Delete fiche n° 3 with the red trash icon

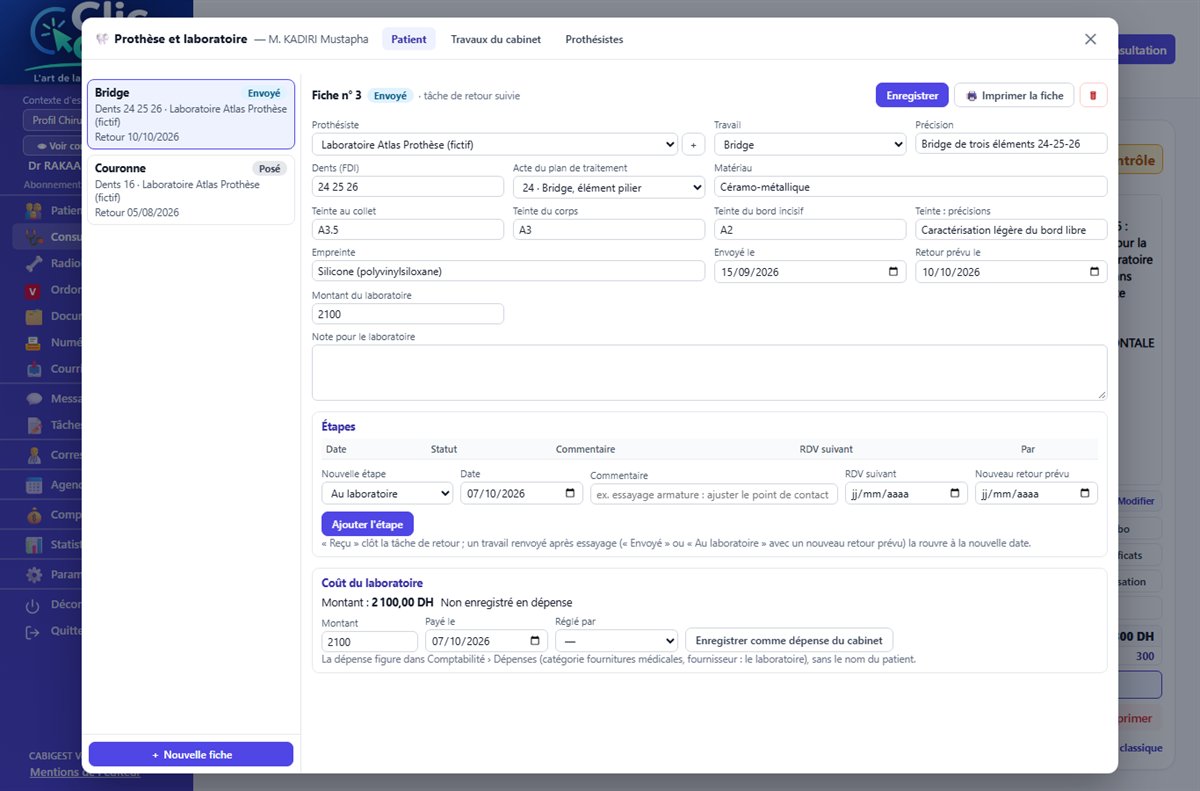click(1093, 95)
